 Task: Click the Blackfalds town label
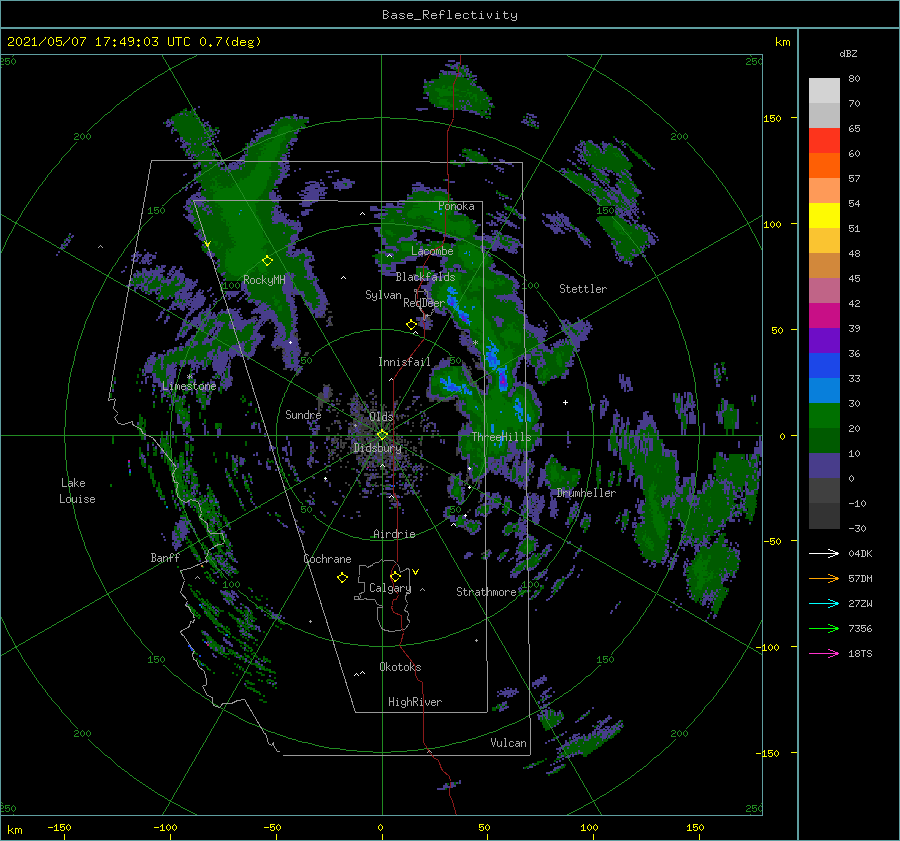(x=425, y=277)
